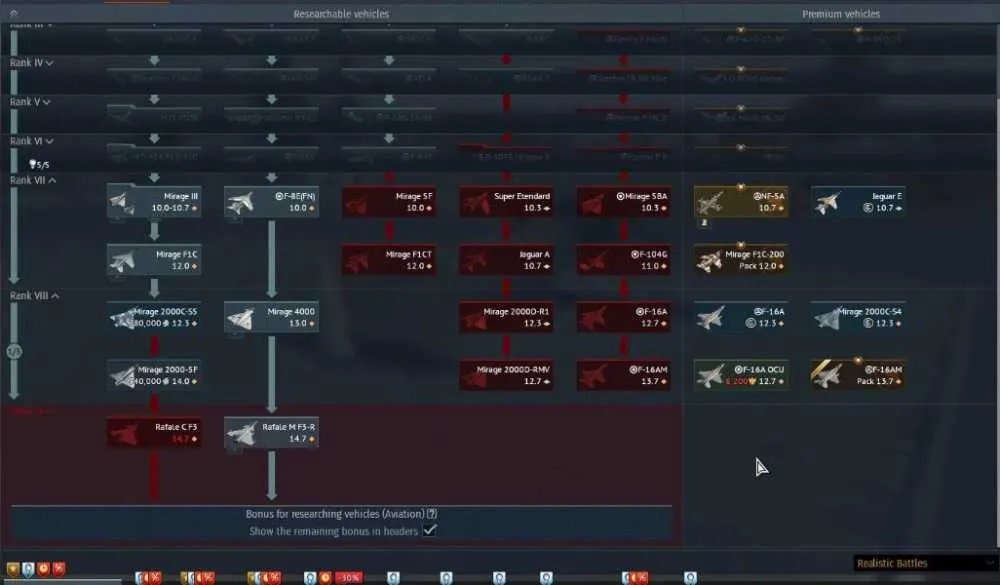The image size is (1000, 585).
Task: Click the Premium vehicles header
Action: click(x=841, y=13)
